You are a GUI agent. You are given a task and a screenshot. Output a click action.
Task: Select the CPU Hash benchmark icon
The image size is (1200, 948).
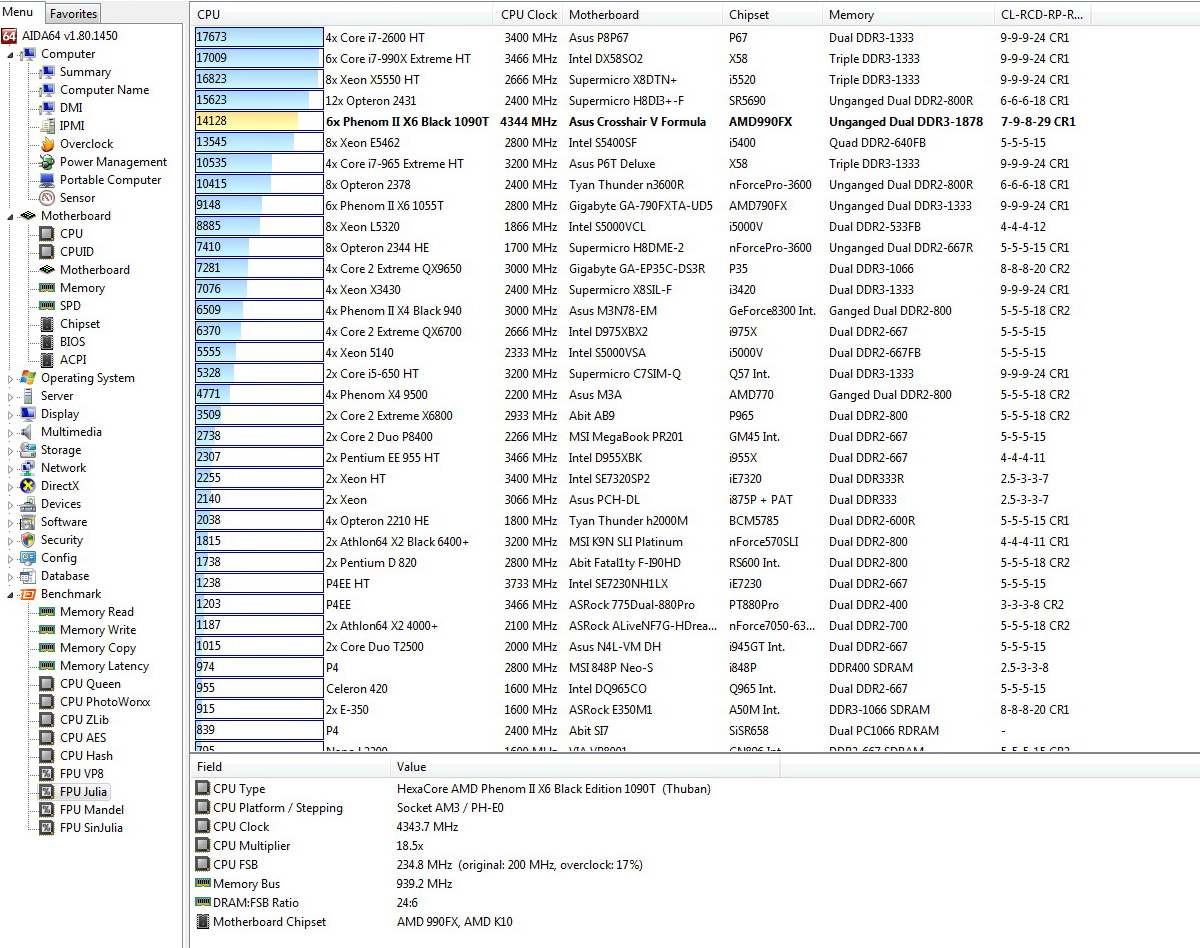(x=47, y=756)
